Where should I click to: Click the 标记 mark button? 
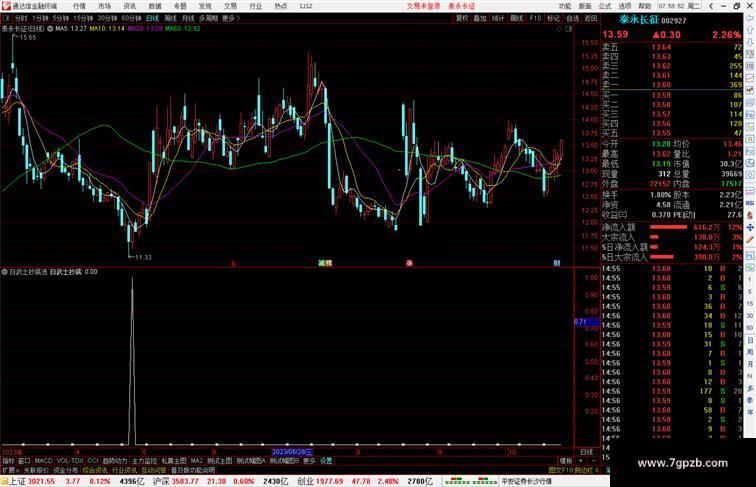tap(554, 18)
